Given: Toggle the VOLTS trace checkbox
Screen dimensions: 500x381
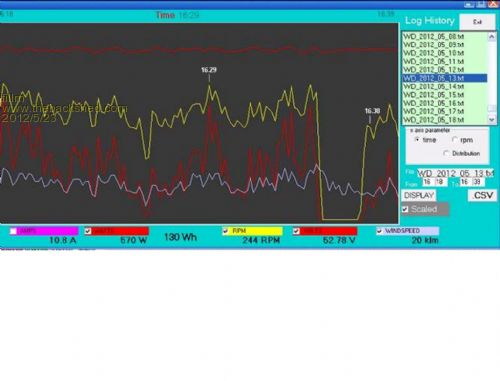Looking at the screenshot, I should (x=296, y=231).
